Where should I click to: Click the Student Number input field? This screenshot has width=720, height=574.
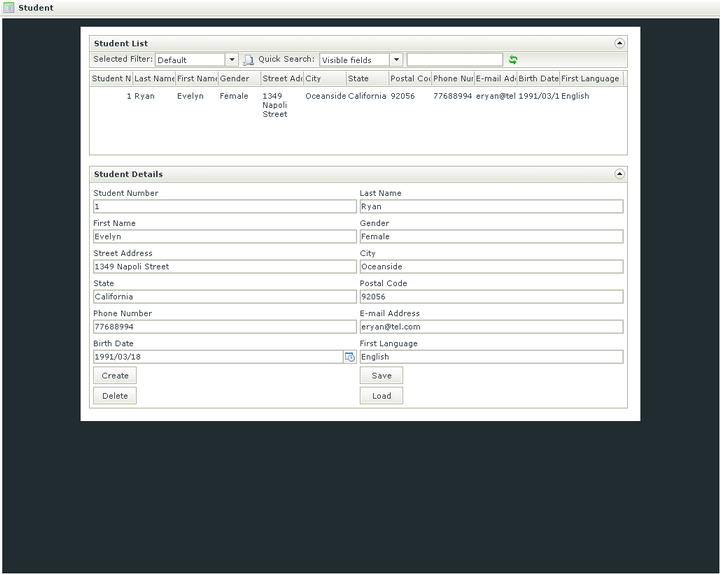(x=225, y=206)
